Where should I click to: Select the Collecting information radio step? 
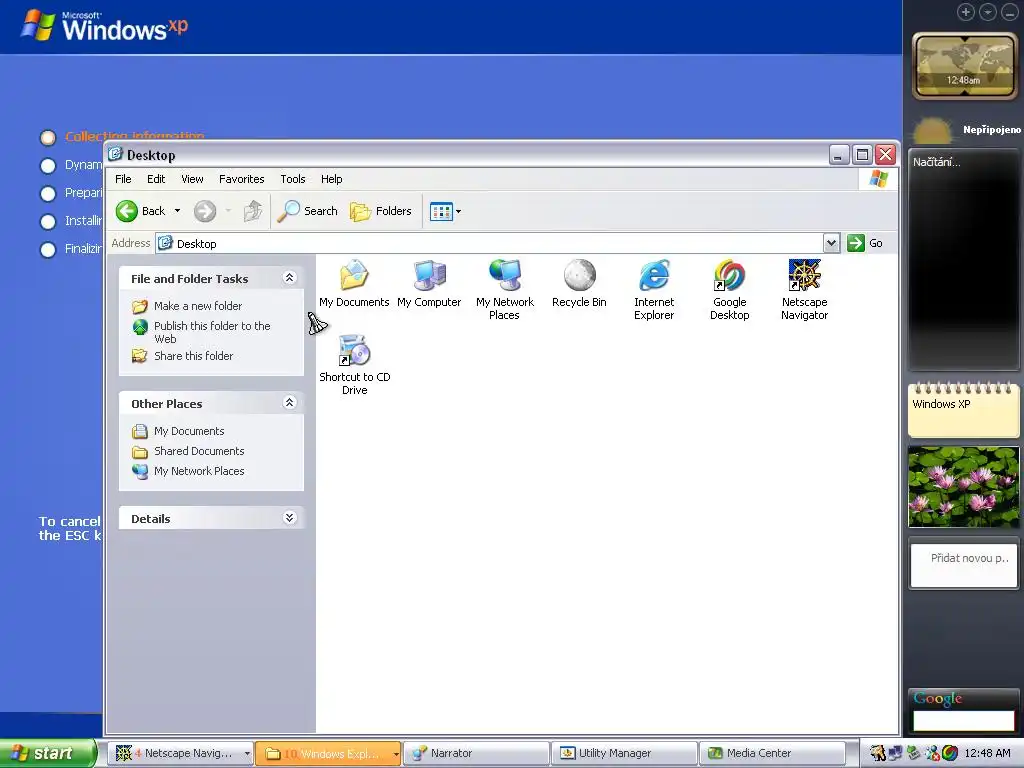(48, 137)
